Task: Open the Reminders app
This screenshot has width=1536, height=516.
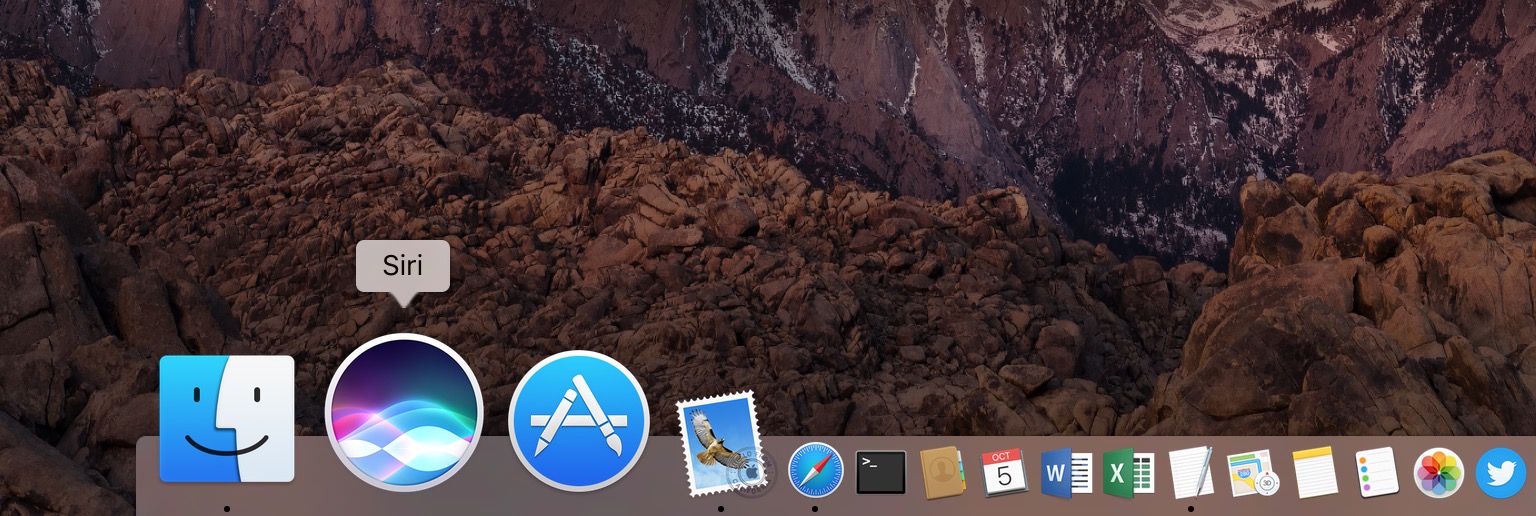Action: pyautogui.click(x=1376, y=473)
